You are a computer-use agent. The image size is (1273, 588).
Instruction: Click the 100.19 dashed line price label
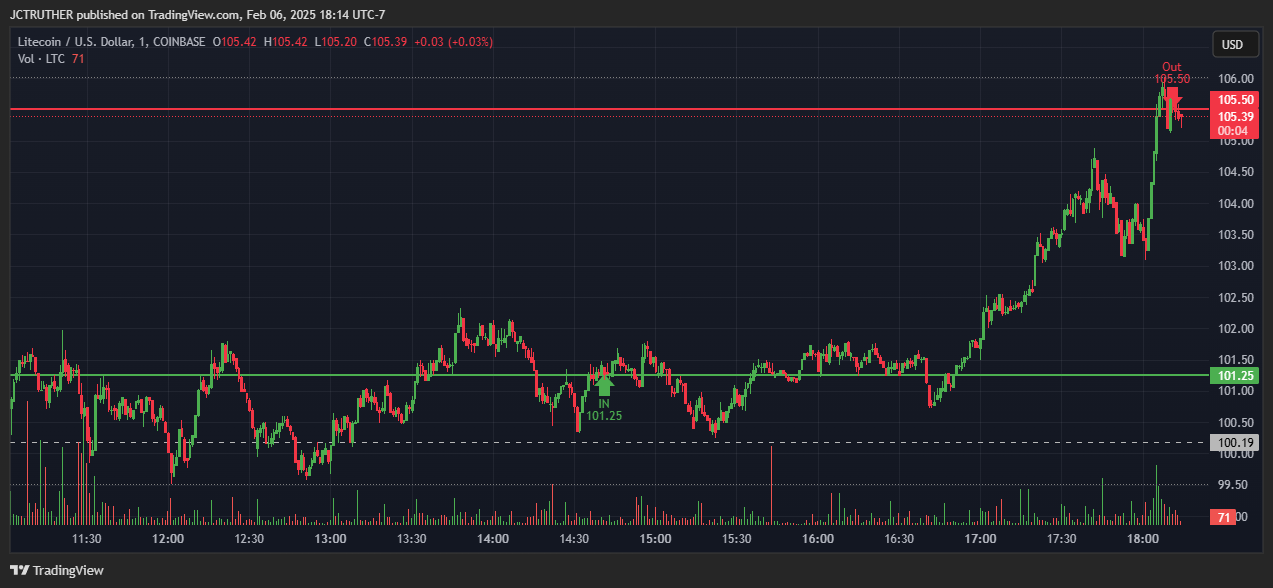(1235, 442)
